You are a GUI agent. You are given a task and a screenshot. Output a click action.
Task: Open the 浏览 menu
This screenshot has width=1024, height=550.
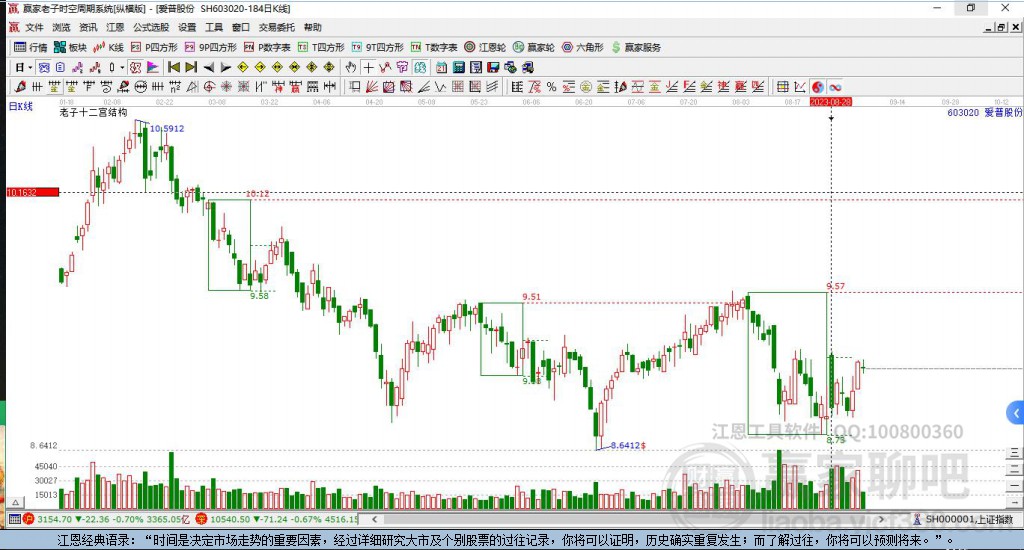coord(61,27)
